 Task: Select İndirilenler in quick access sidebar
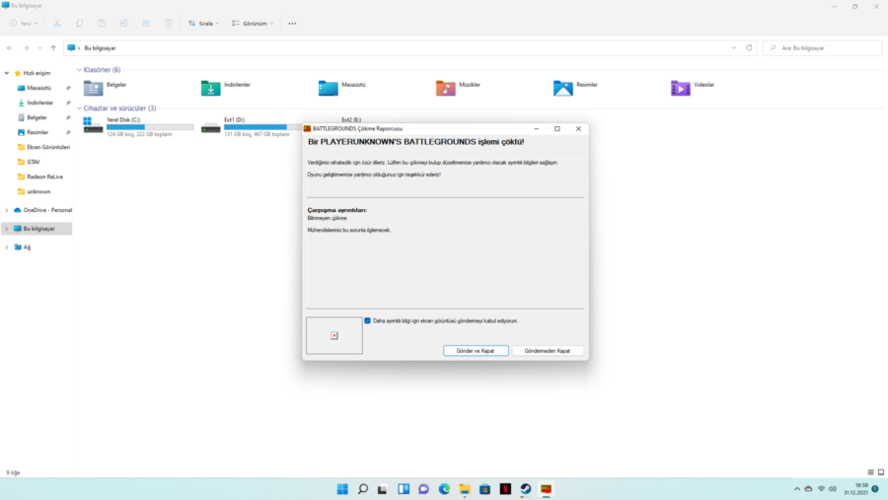(40, 102)
